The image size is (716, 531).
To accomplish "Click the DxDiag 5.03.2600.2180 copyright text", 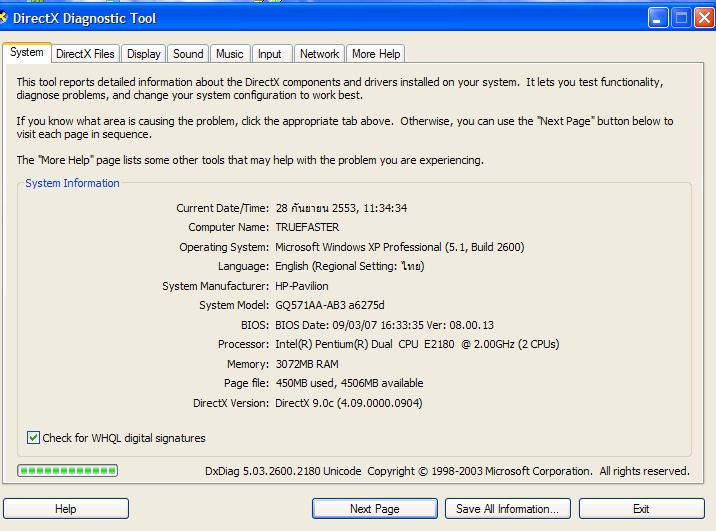I will coord(447,471).
